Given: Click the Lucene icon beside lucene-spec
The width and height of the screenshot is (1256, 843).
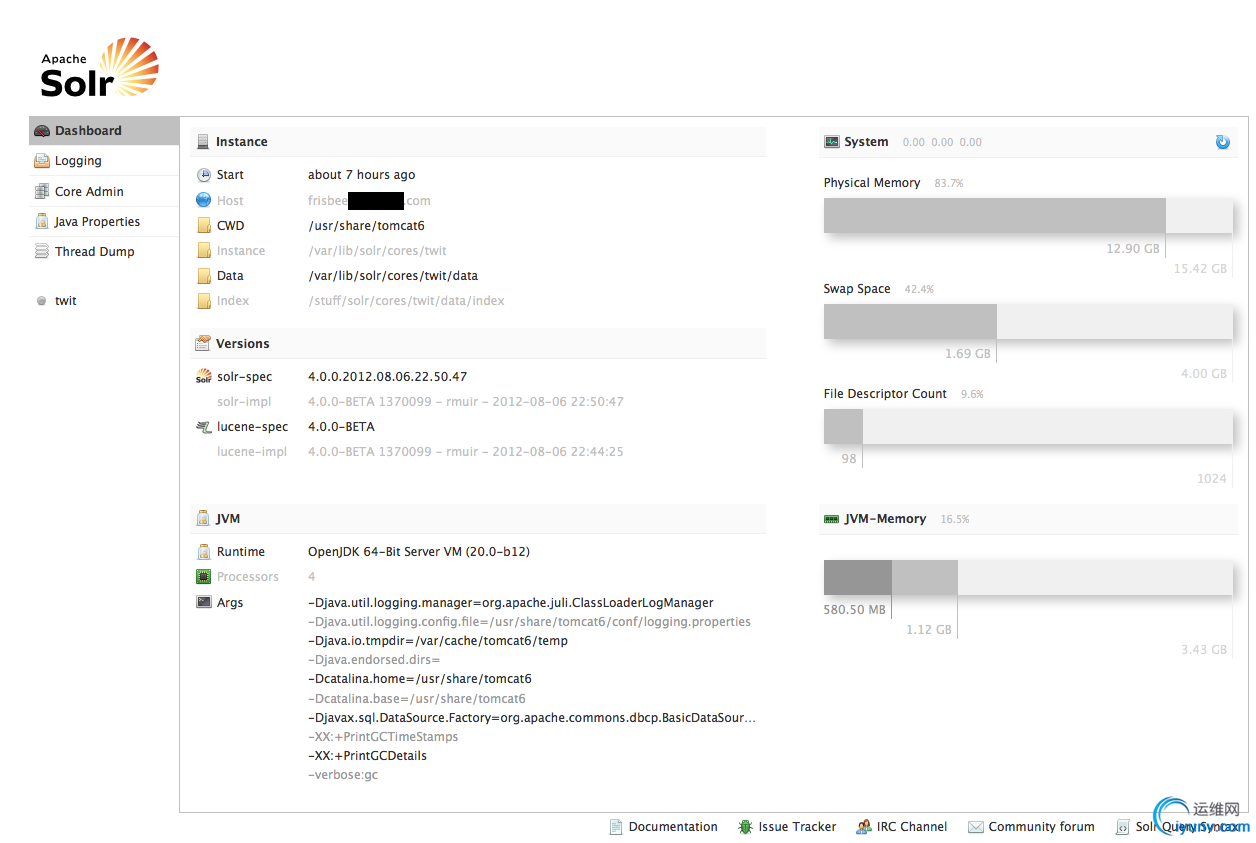Looking at the screenshot, I should [x=204, y=427].
